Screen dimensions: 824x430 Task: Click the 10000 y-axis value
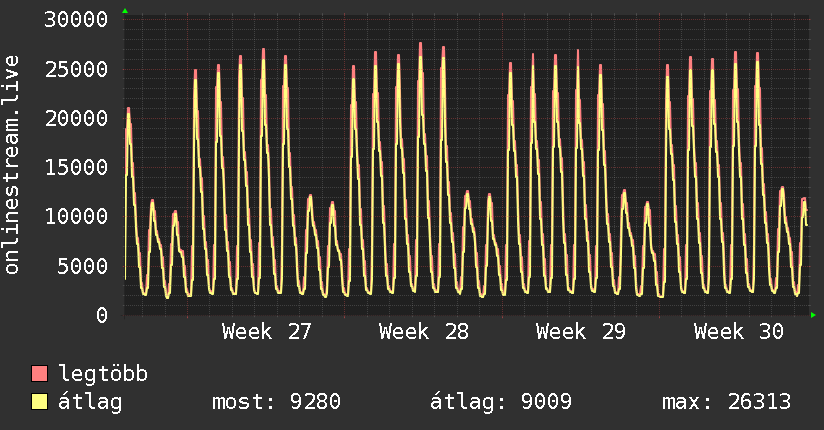pyautogui.click(x=76, y=216)
